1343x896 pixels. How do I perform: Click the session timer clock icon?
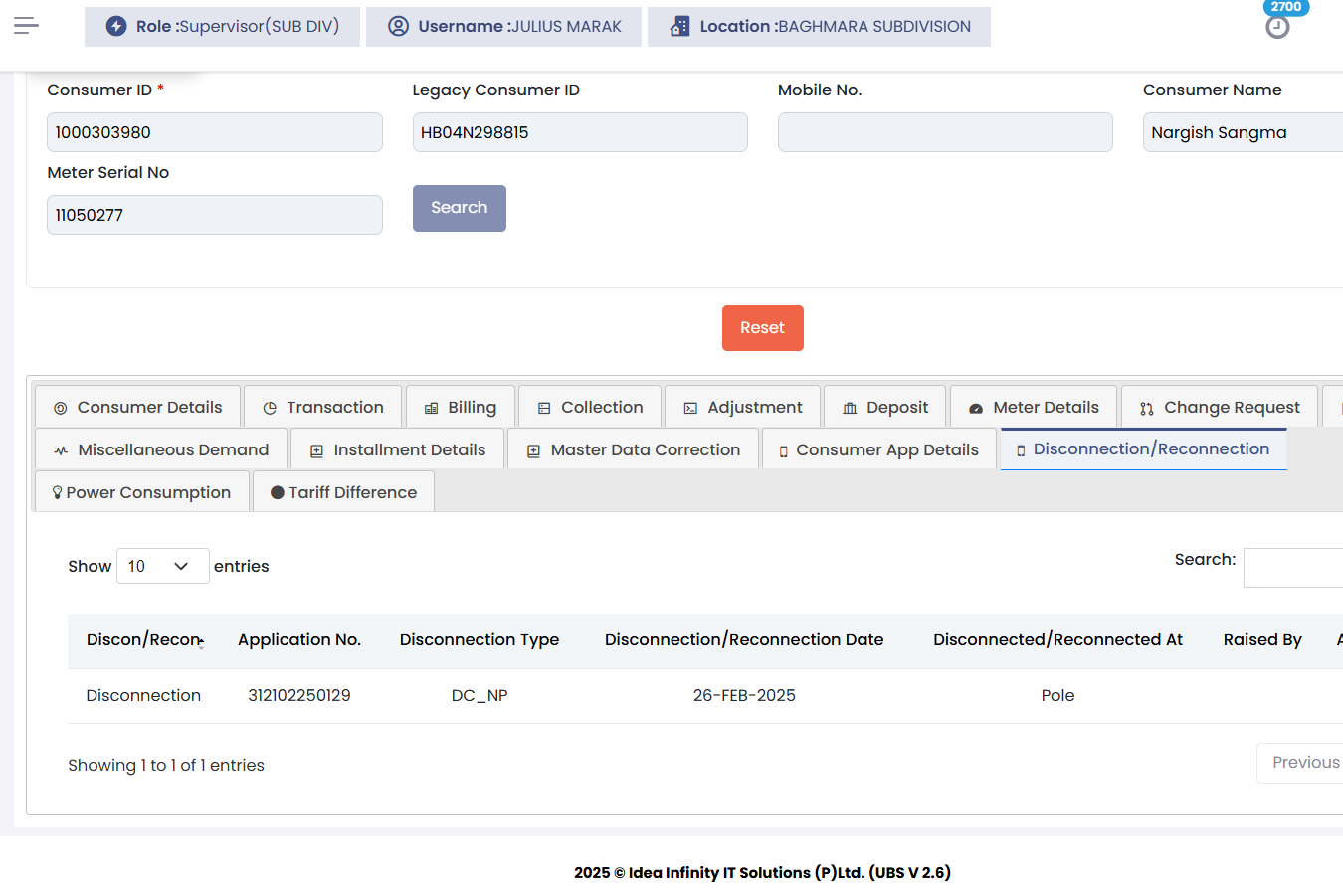[1277, 27]
